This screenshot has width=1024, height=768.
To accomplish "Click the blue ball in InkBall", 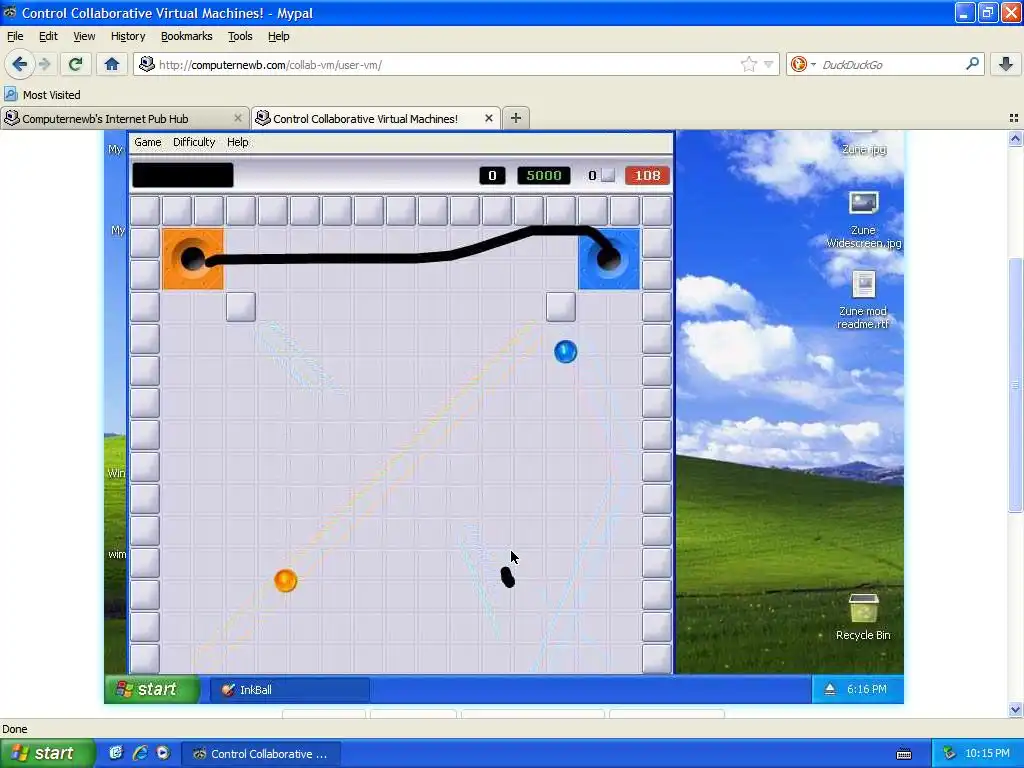I will 566,351.
